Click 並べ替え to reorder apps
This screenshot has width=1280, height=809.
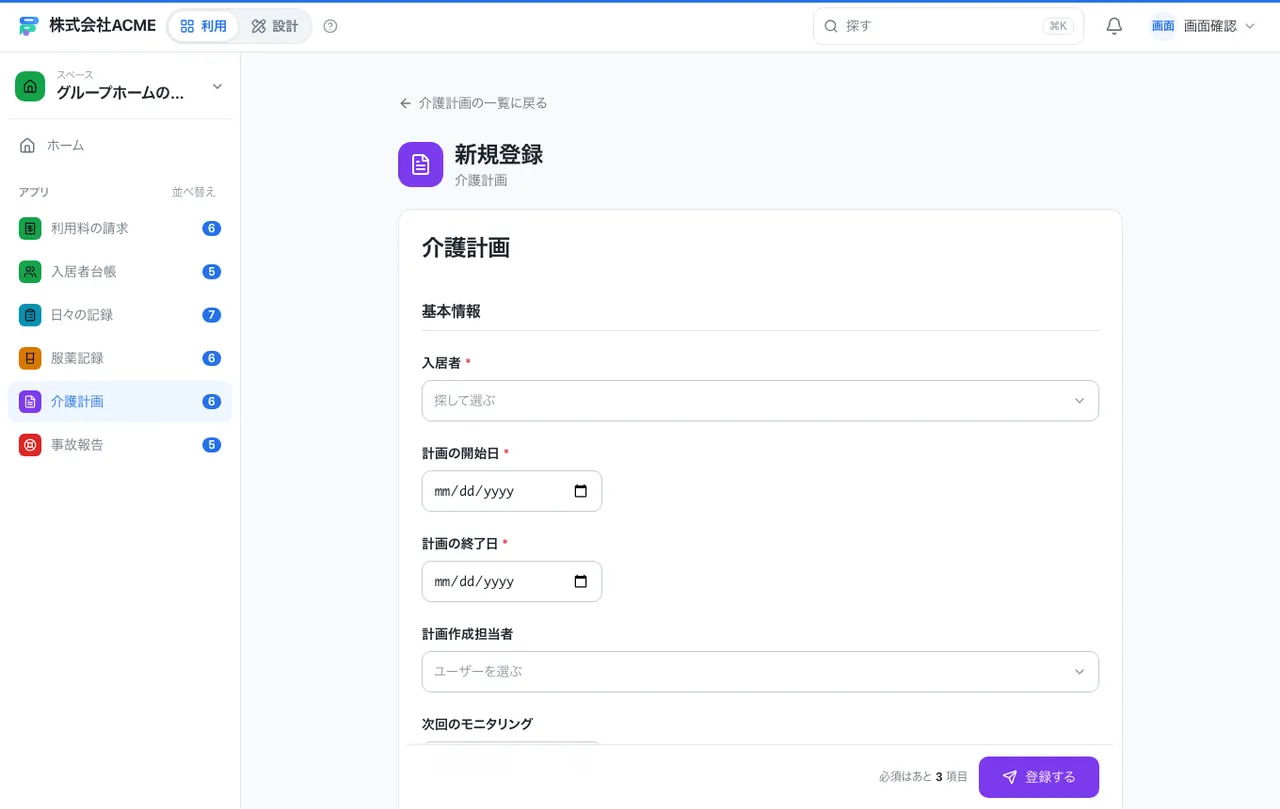[x=193, y=192]
